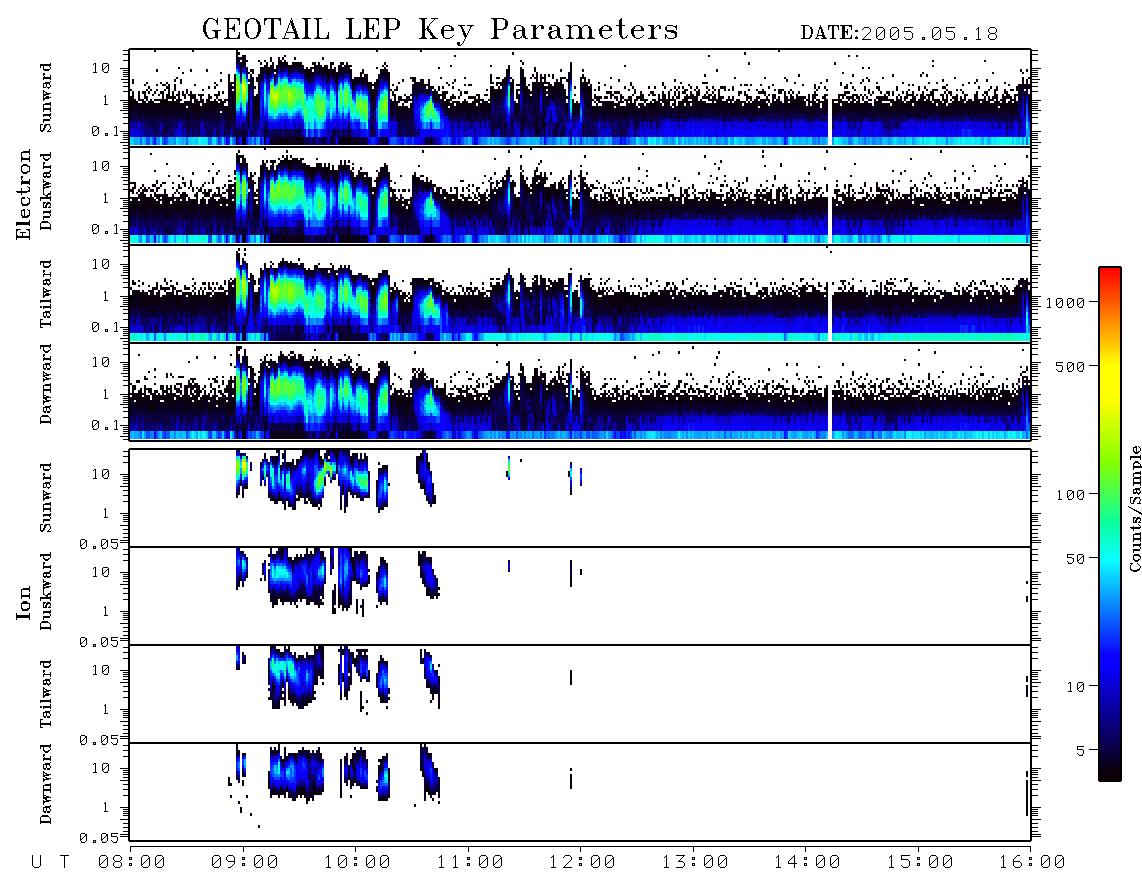Click the Electron 'Dawnward' panel label
Viewport: 1142px width, 880px height.
point(46,384)
